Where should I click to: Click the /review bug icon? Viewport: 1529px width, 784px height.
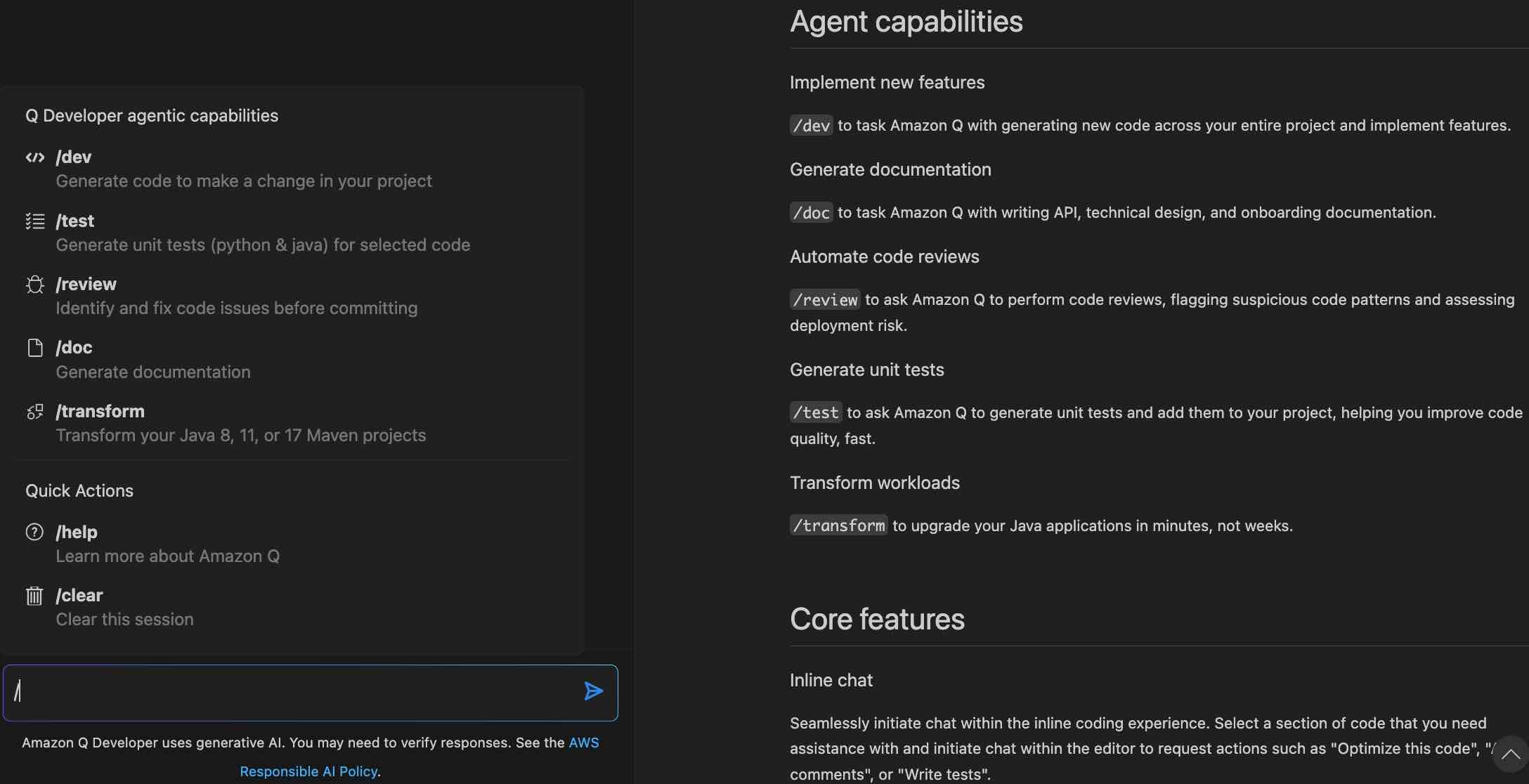[34, 285]
